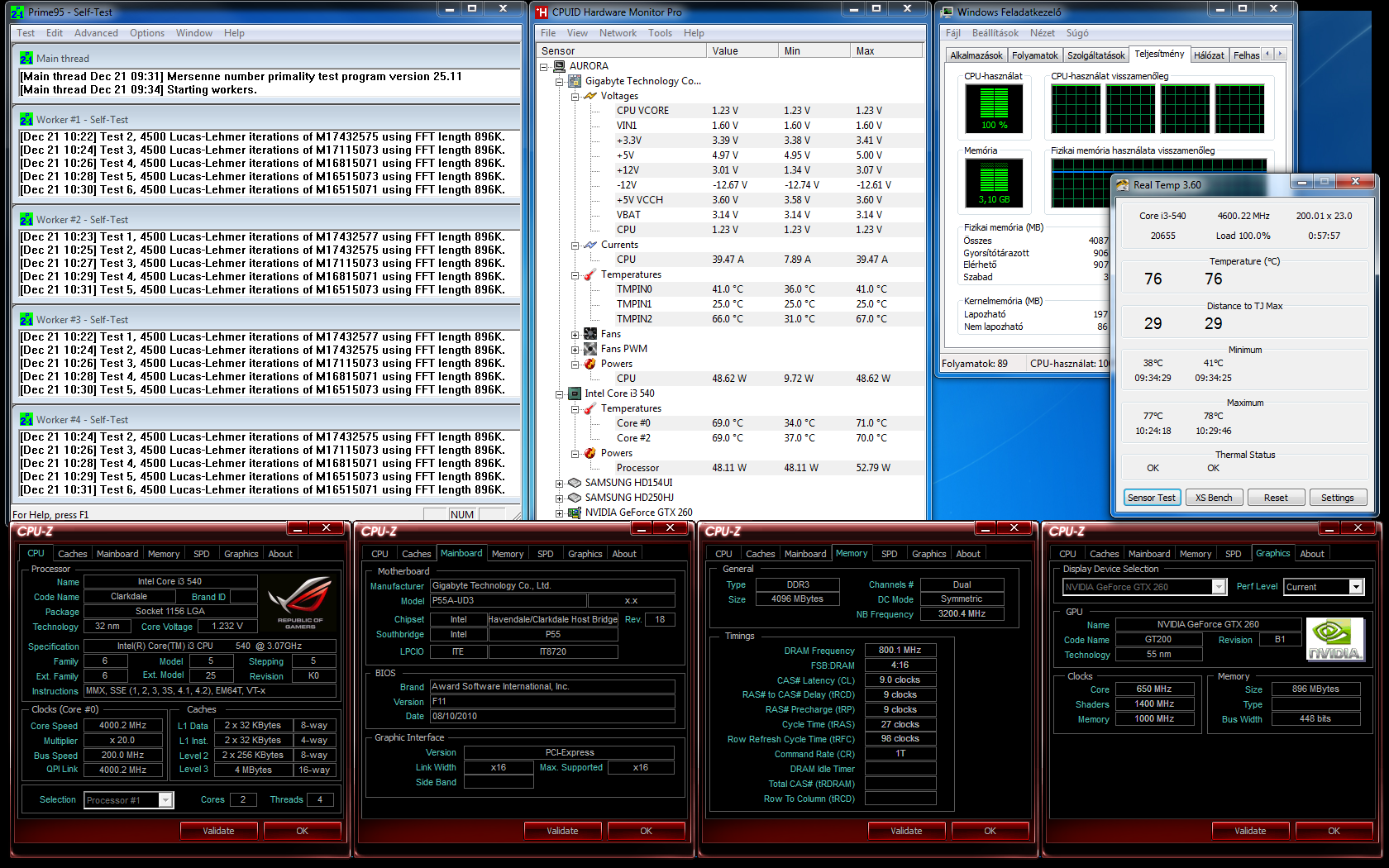This screenshot has width=1389, height=868.
Task: Open the Perf Level dropdown in CPU-Z
Action: tap(1356, 587)
